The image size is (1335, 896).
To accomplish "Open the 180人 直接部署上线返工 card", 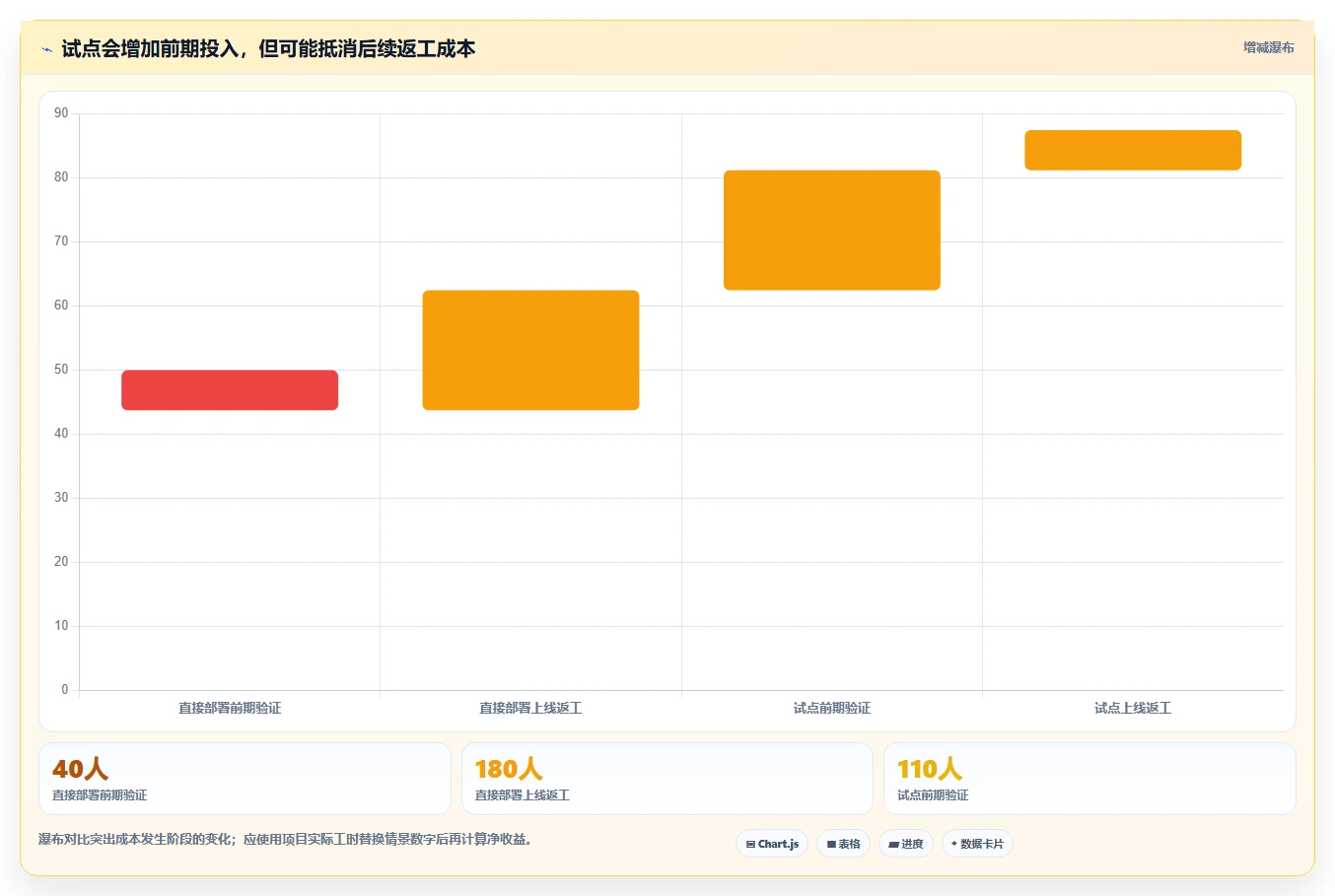I will [667, 779].
